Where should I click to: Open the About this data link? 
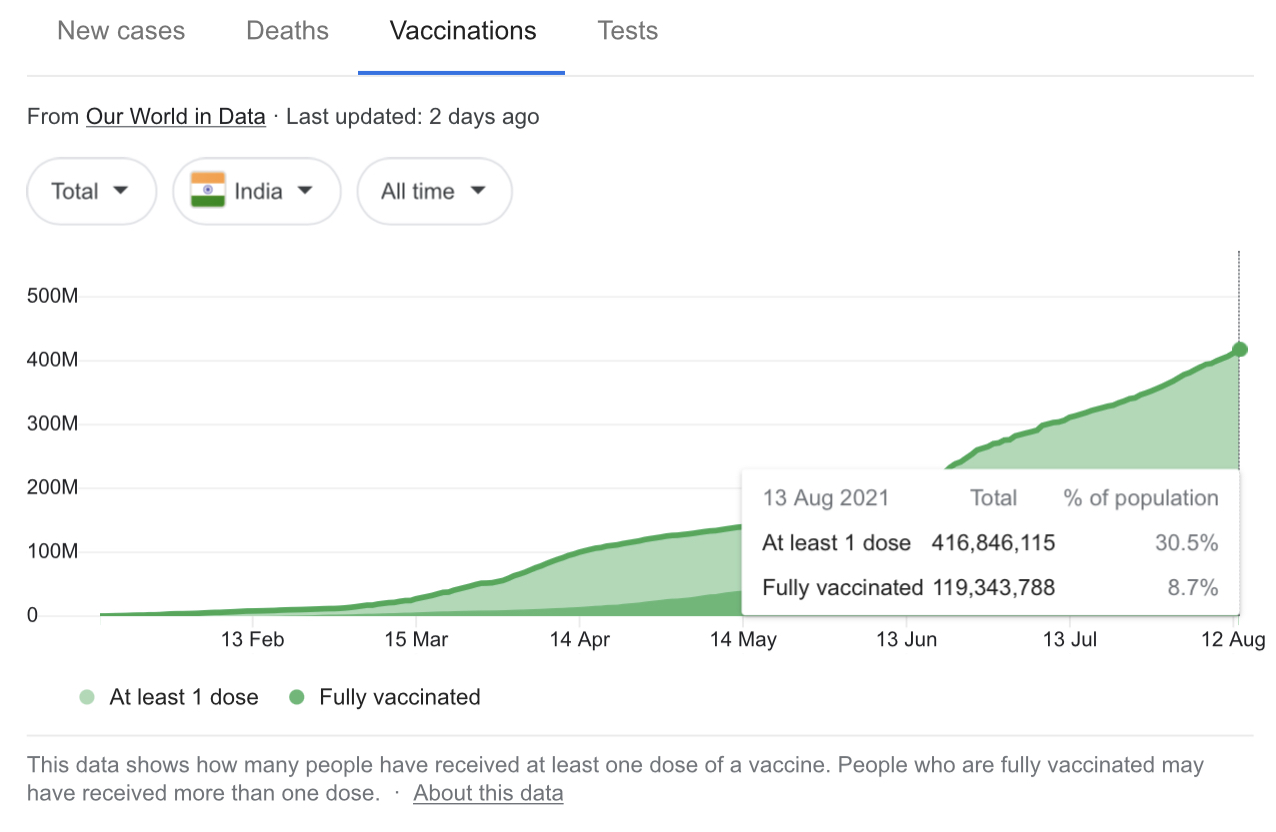(x=488, y=794)
